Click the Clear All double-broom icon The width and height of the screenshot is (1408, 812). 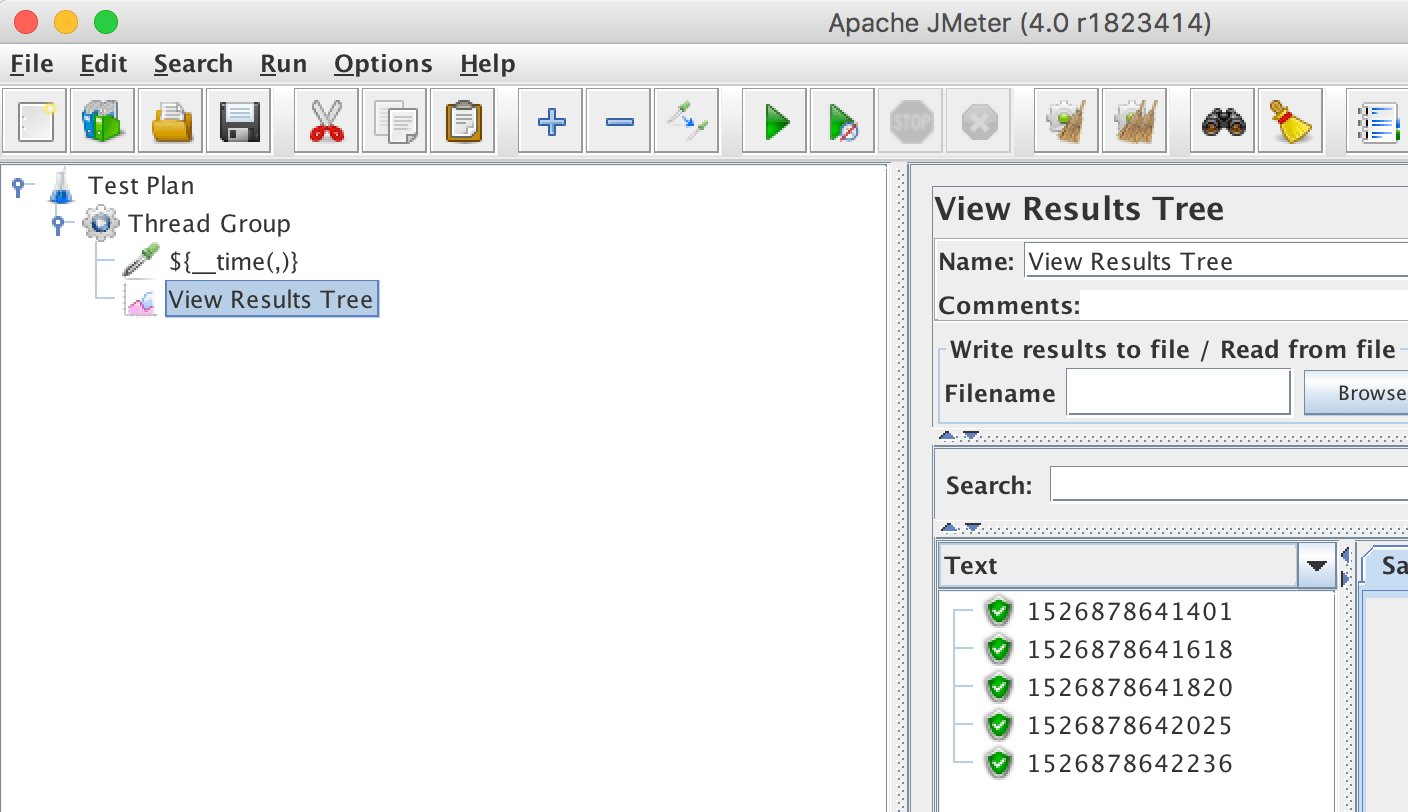coord(1134,121)
